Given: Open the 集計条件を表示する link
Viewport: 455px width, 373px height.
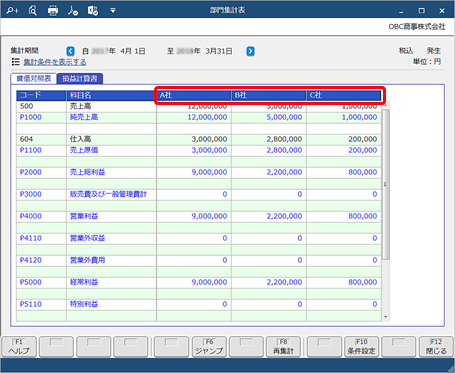Looking at the screenshot, I should (55, 62).
